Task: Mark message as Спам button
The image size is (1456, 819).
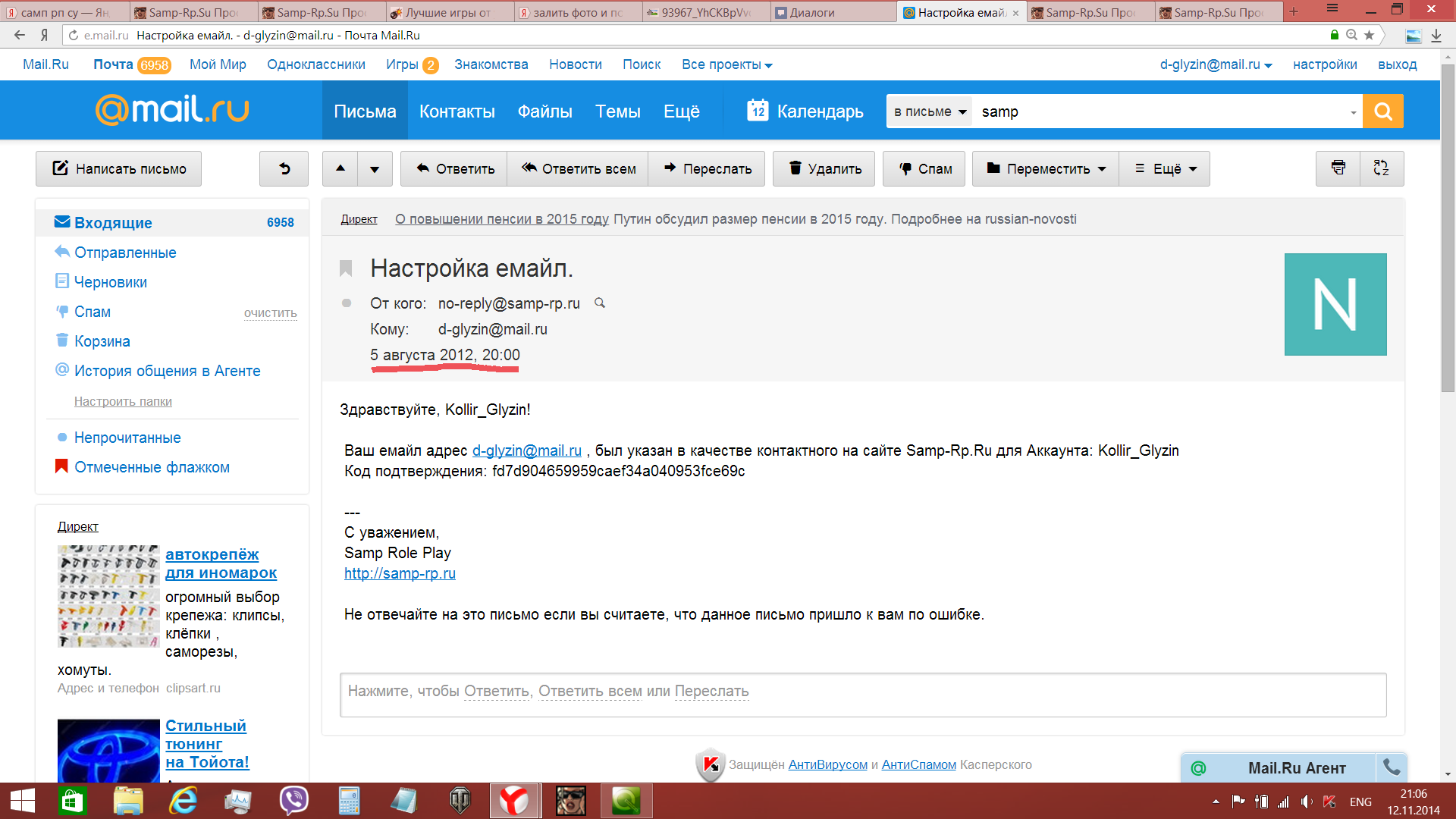Action: tap(924, 168)
